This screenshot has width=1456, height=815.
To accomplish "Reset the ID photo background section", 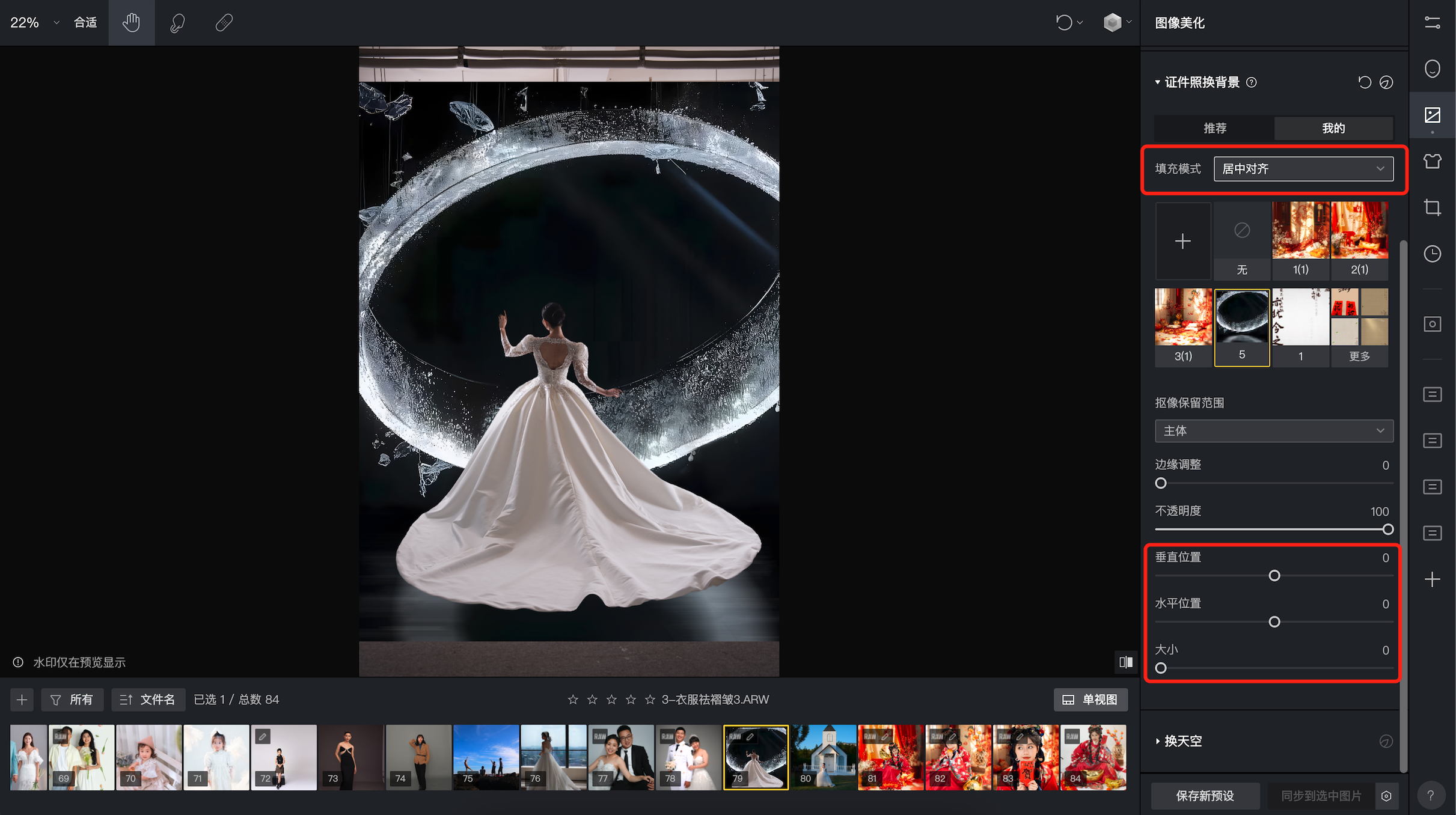I will (x=1364, y=82).
